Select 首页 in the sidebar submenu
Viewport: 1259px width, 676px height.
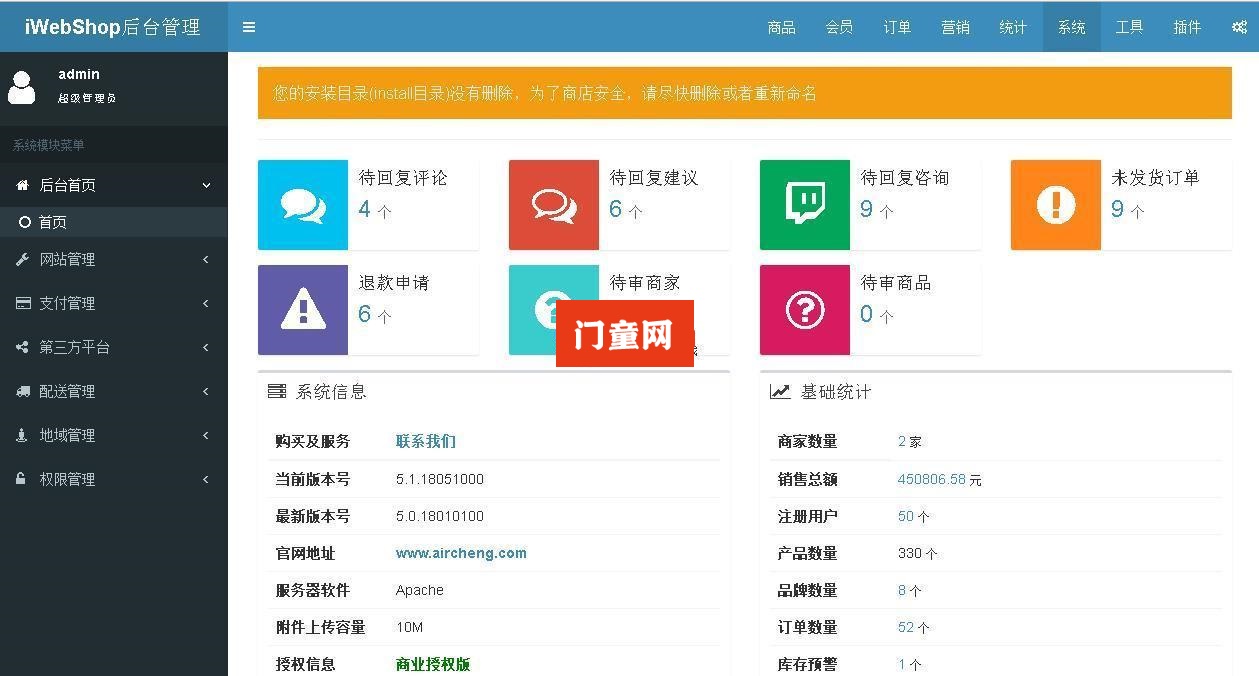53,222
